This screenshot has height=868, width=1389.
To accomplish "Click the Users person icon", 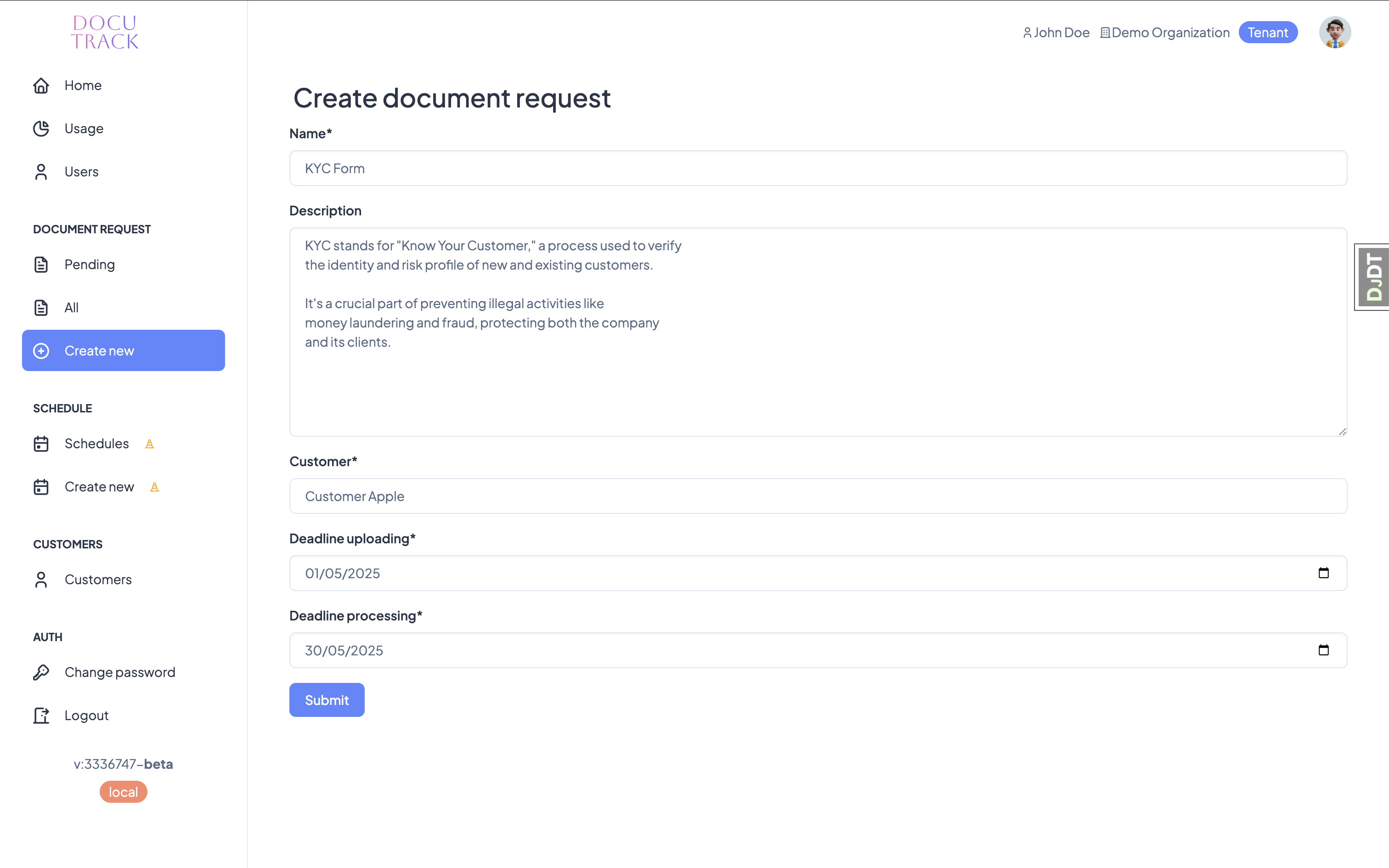I will 41,171.
